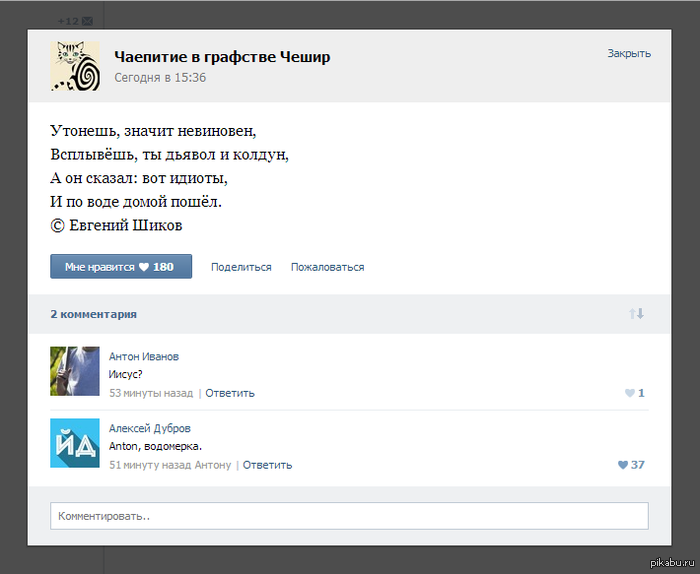Close the post via the Закрыть link
700x574 pixels.
(628, 53)
